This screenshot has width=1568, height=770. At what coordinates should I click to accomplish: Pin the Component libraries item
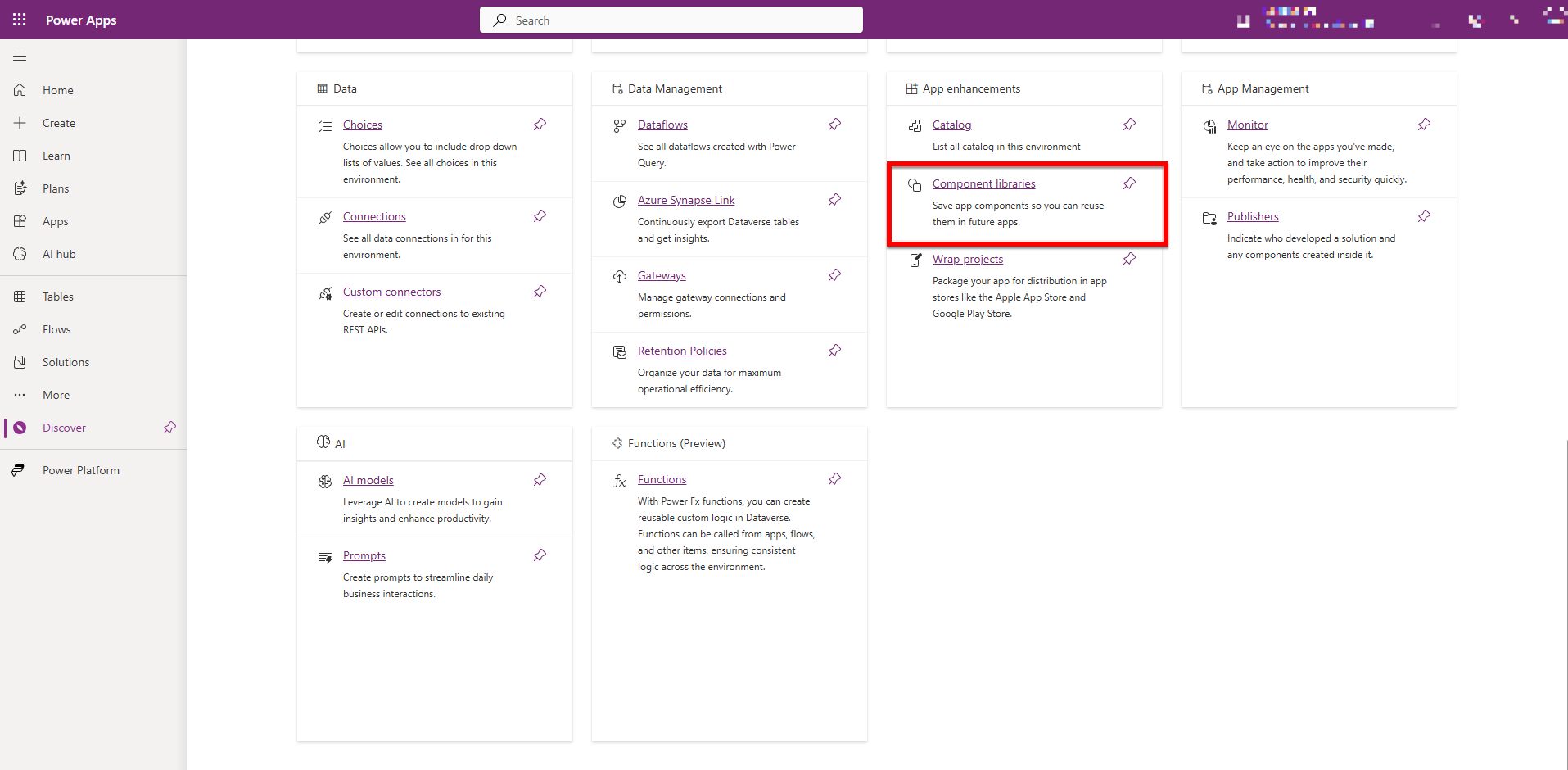[x=1129, y=183]
